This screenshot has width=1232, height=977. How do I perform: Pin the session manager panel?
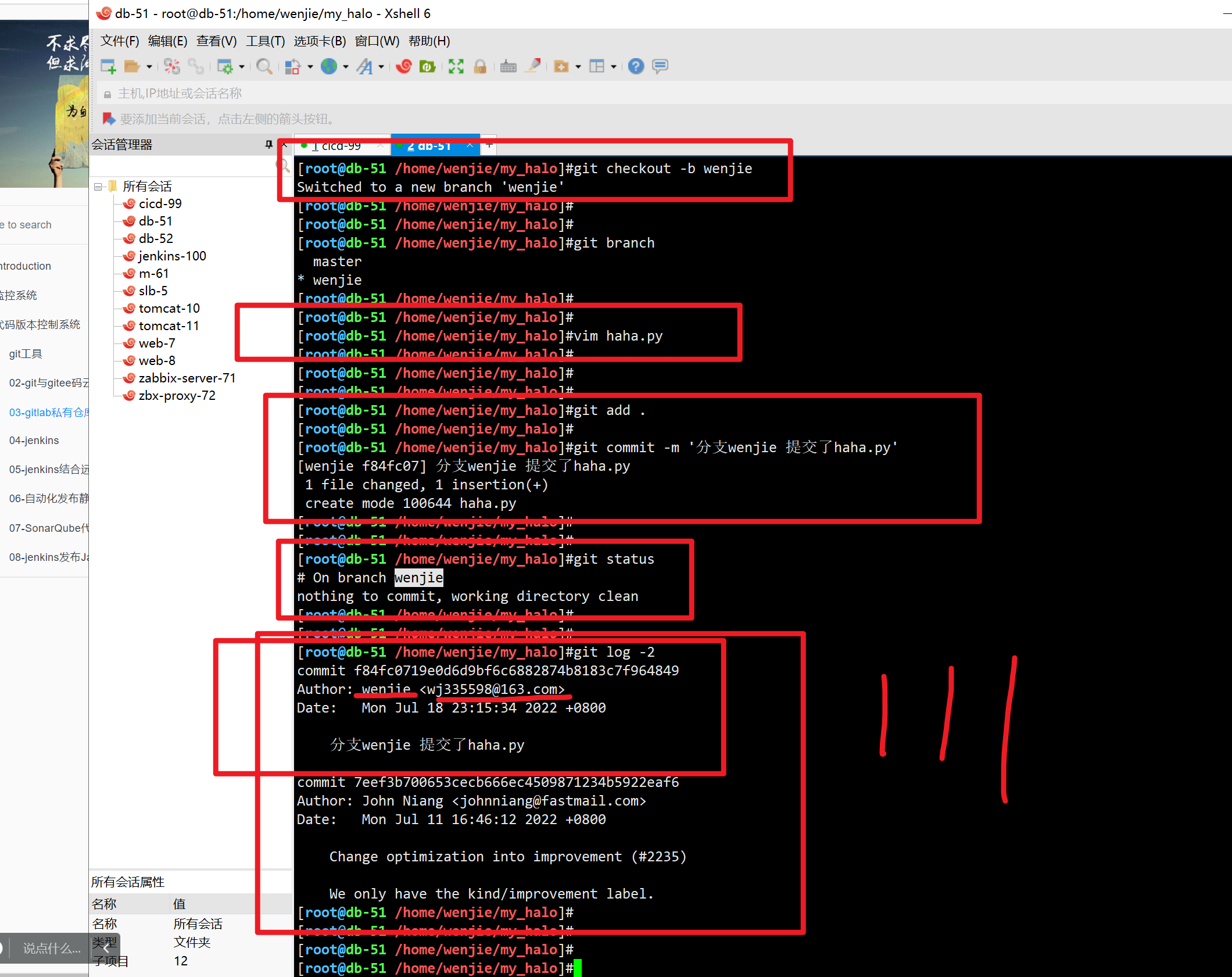268,144
